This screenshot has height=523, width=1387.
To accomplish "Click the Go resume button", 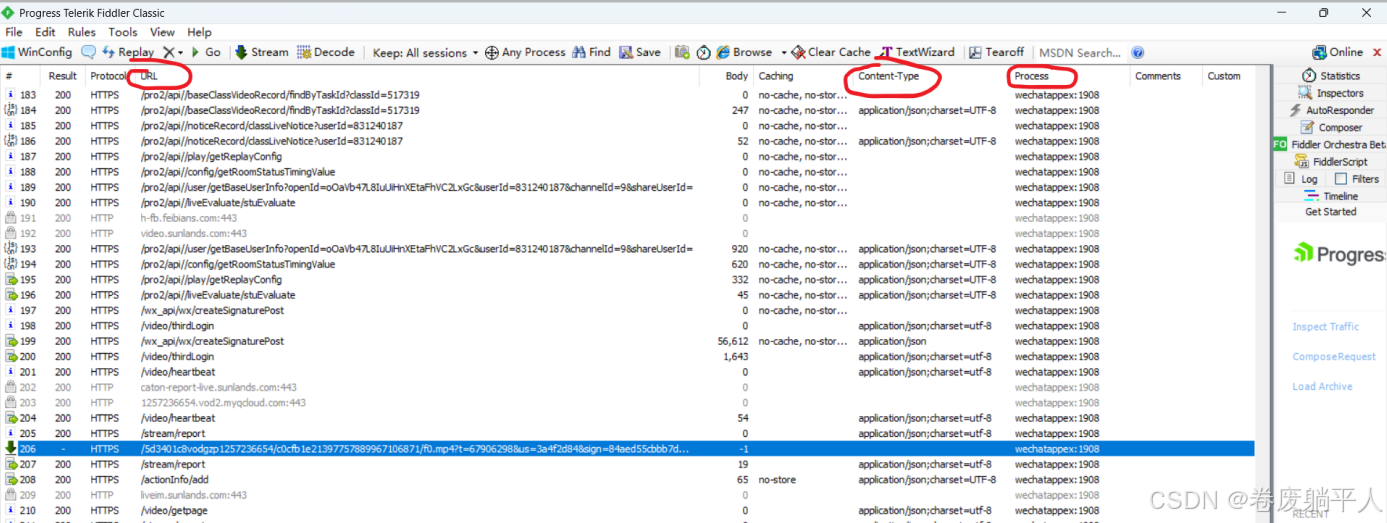I will click(204, 52).
